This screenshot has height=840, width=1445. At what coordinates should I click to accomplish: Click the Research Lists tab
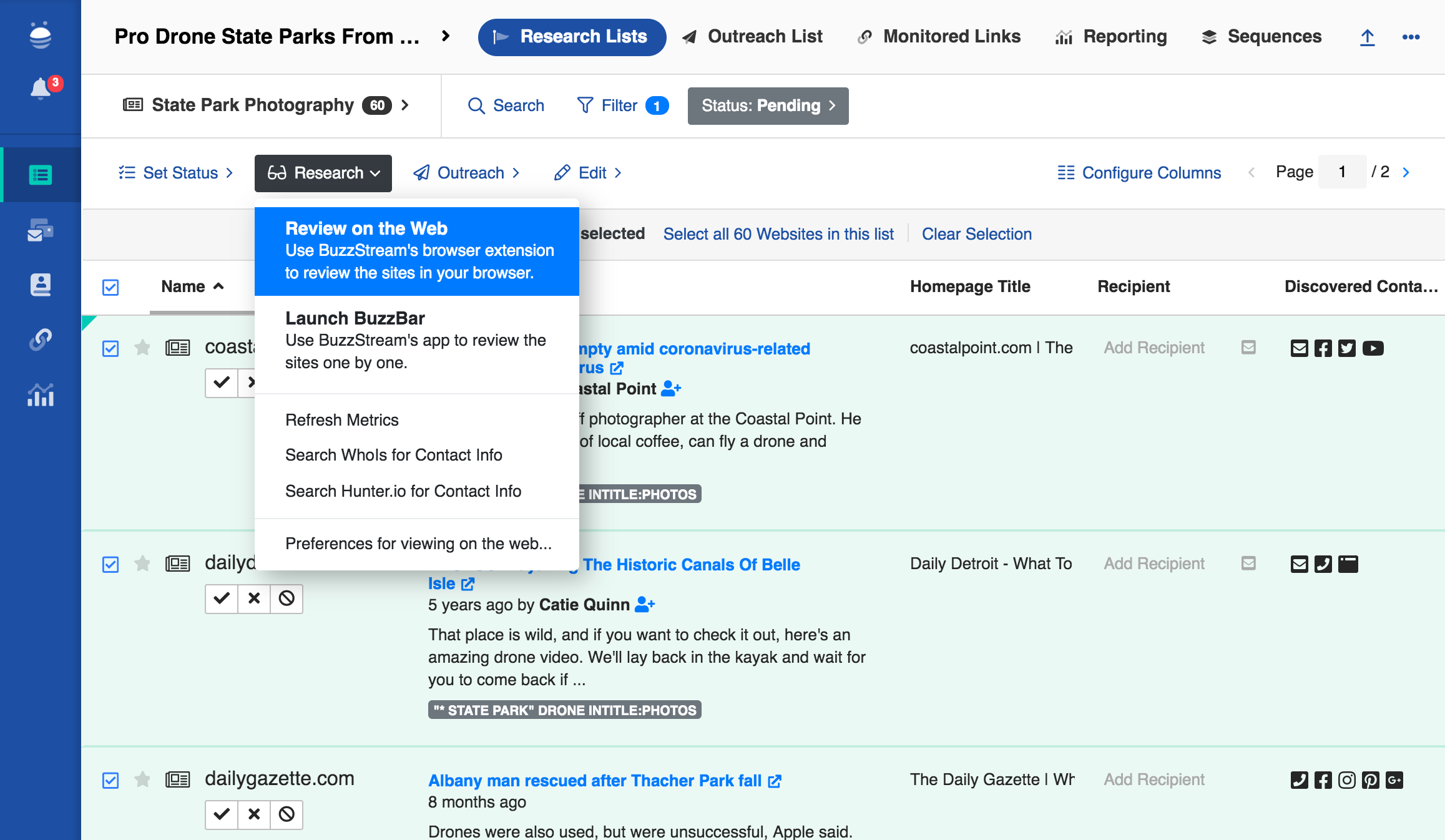point(572,37)
